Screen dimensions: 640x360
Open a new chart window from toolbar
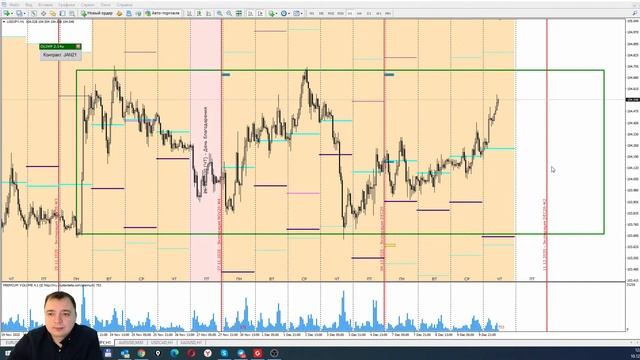(7, 13)
